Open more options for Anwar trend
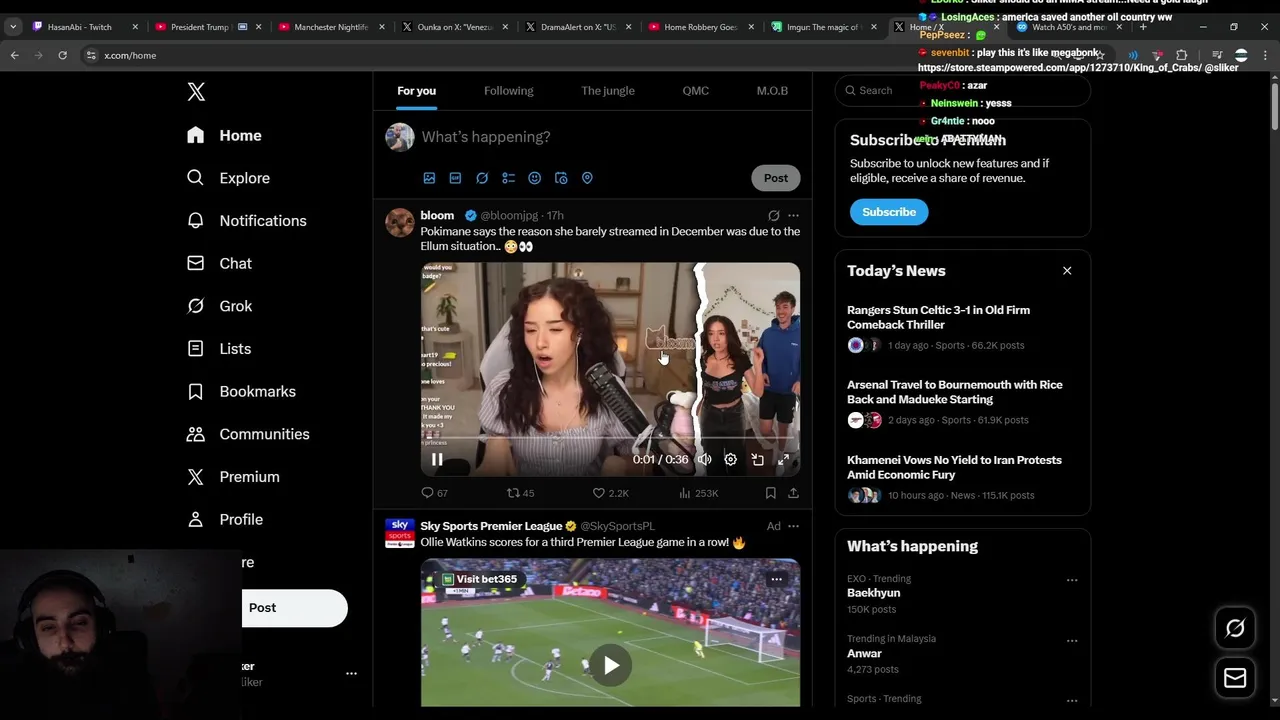Image resolution: width=1280 pixels, height=720 pixels. [1072, 640]
